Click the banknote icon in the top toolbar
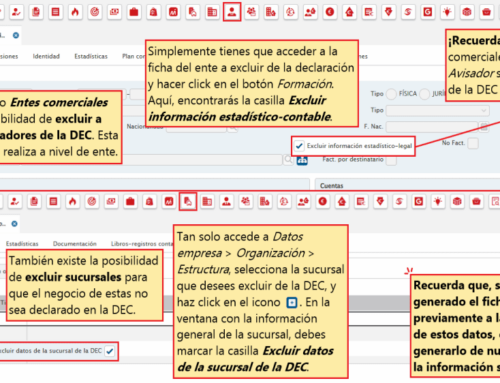 pyautogui.click(x=114, y=12)
